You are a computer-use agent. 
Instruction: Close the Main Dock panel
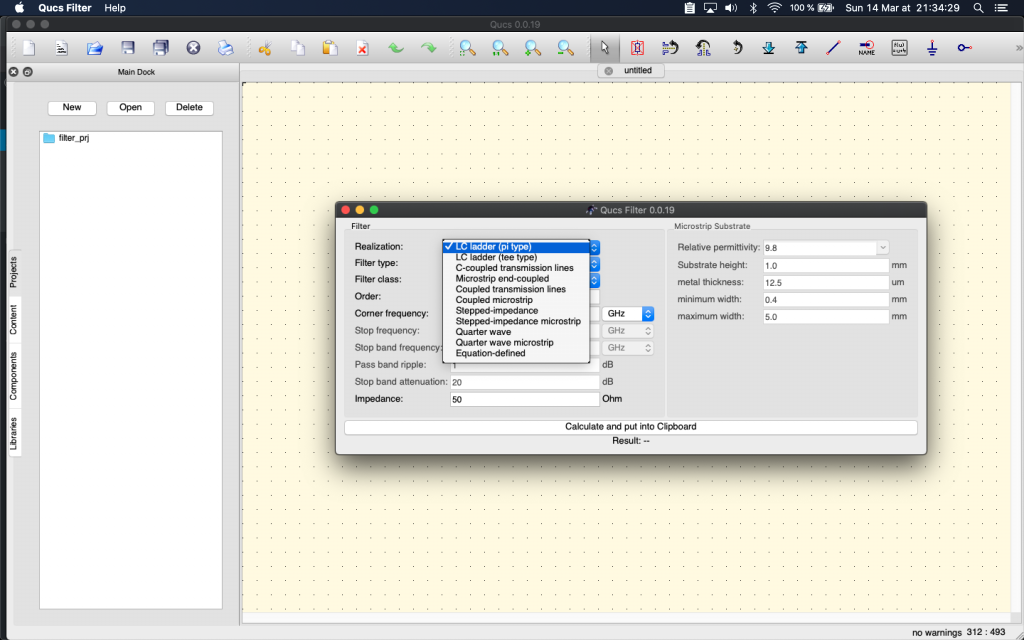click(x=13, y=72)
